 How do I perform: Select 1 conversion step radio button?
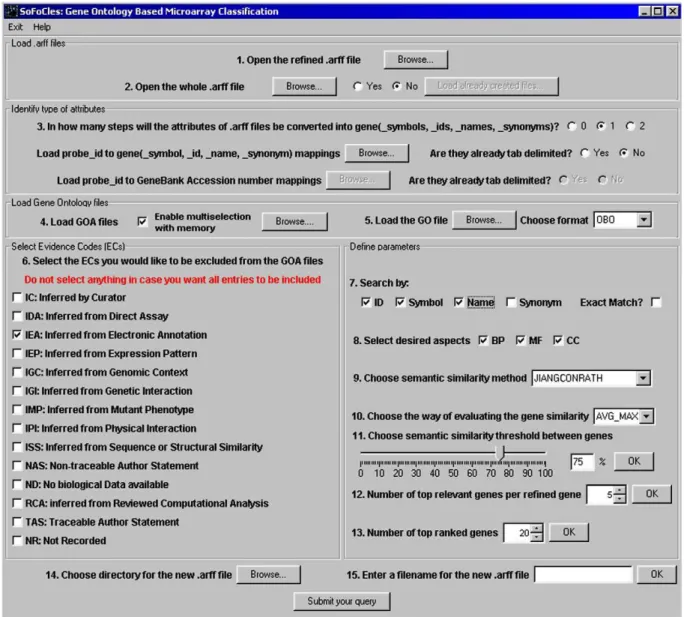click(x=601, y=126)
